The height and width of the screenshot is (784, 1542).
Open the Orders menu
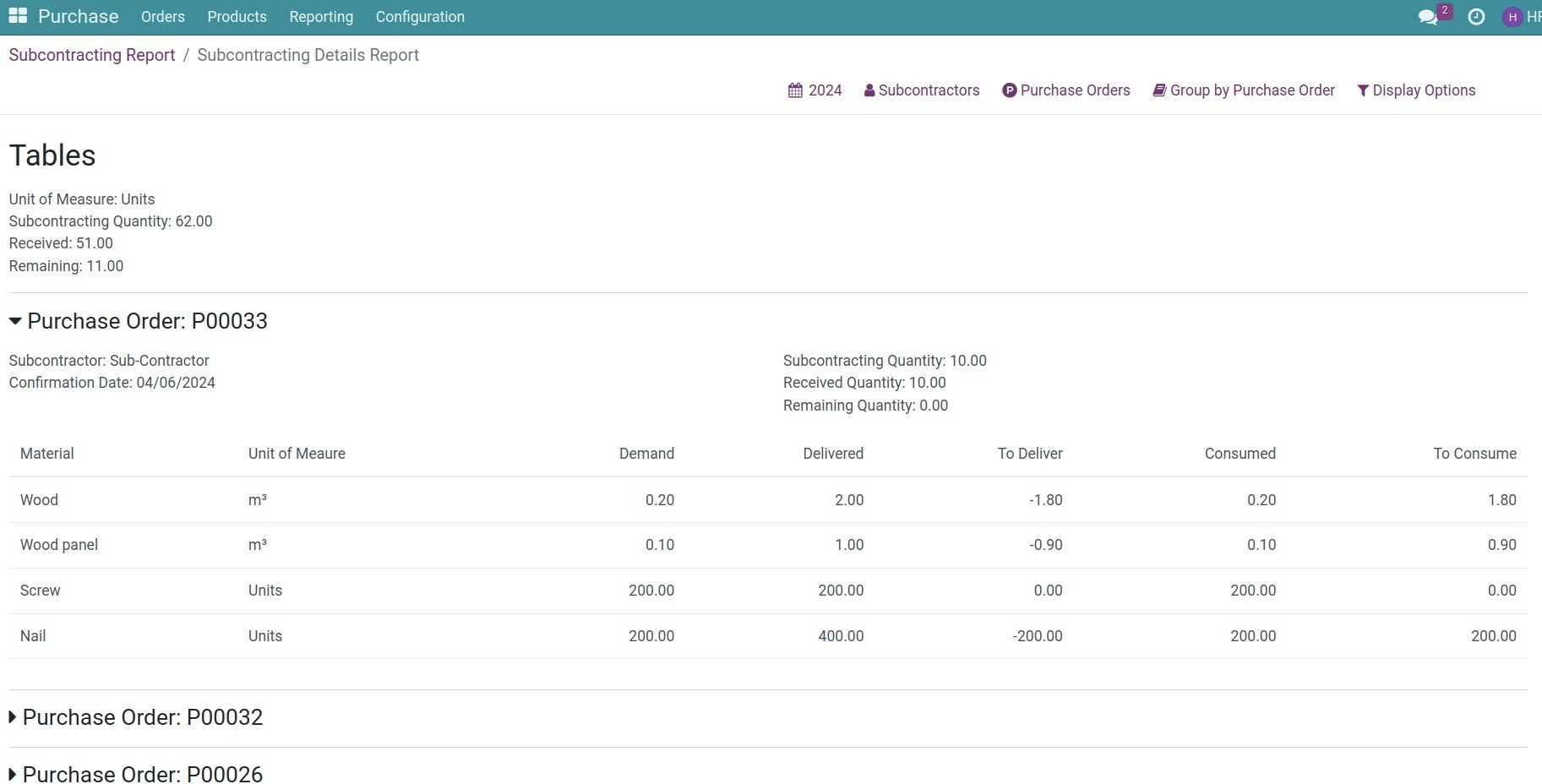(162, 17)
